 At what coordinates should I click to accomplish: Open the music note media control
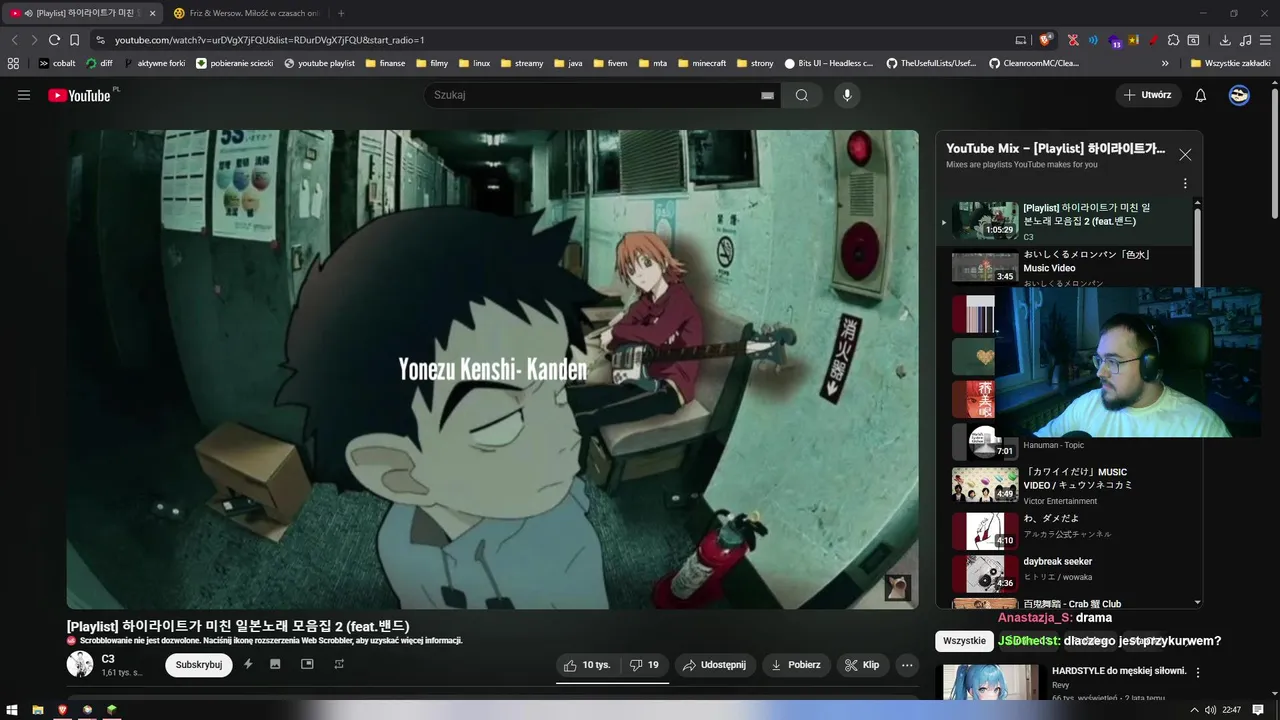(x=1245, y=40)
